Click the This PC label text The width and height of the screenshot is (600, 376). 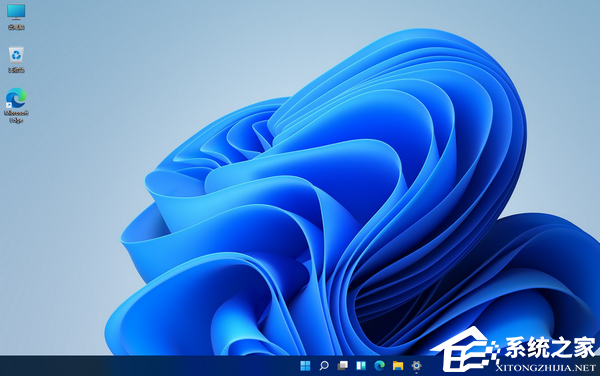click(16, 27)
